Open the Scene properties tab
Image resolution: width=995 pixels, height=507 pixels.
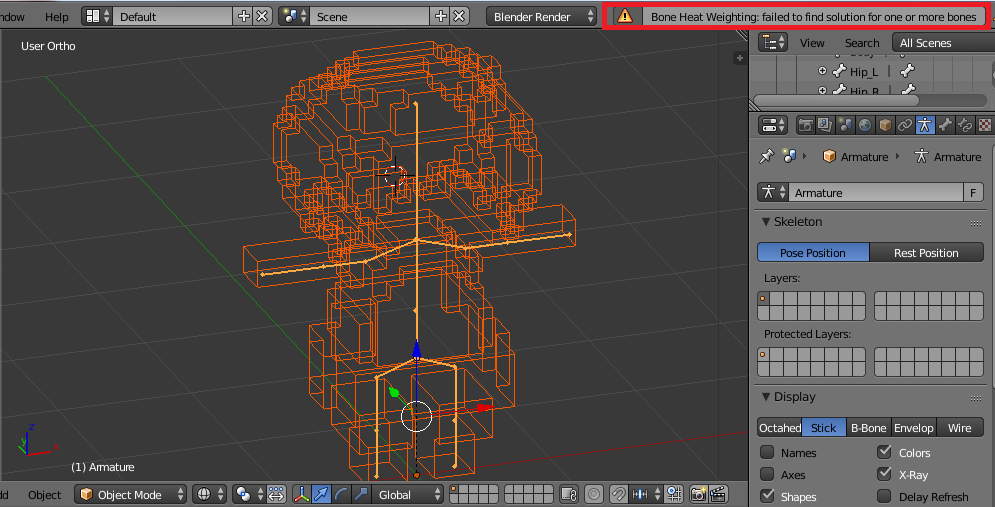(x=845, y=125)
